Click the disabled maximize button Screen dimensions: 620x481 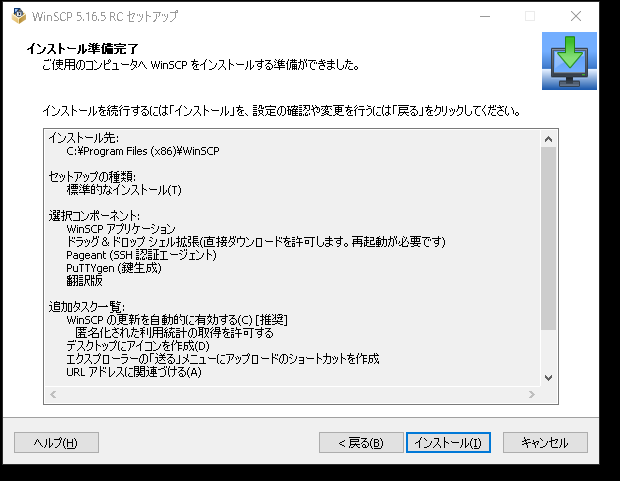coord(530,16)
